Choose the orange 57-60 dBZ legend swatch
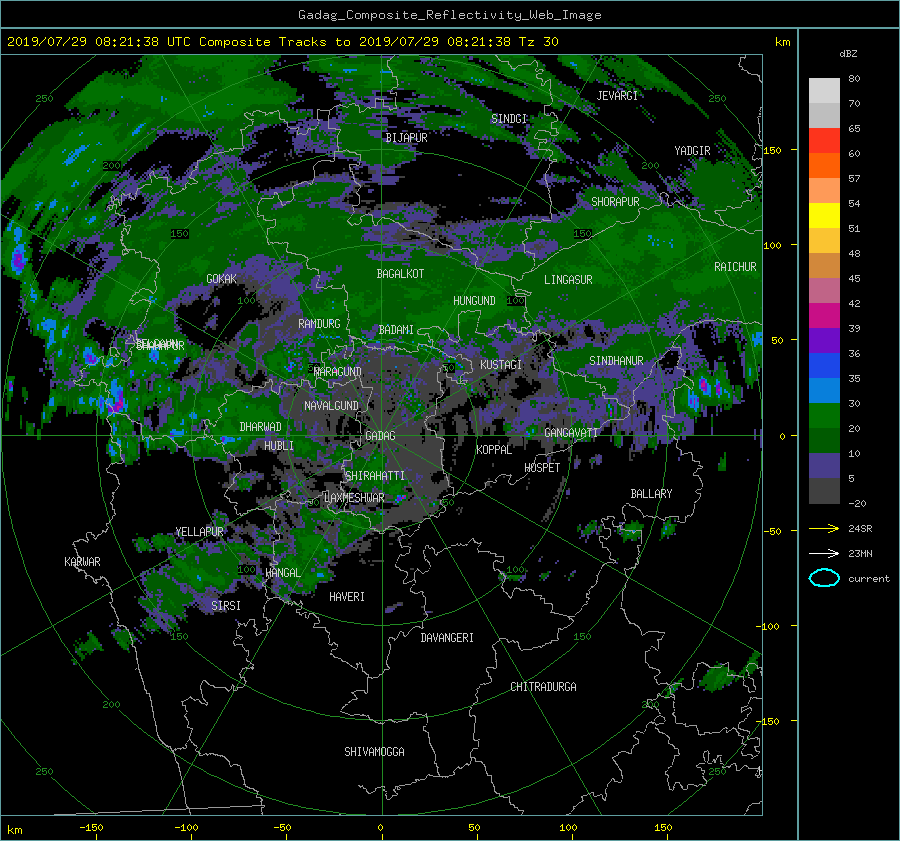The height and width of the screenshot is (841, 900). tap(824, 166)
